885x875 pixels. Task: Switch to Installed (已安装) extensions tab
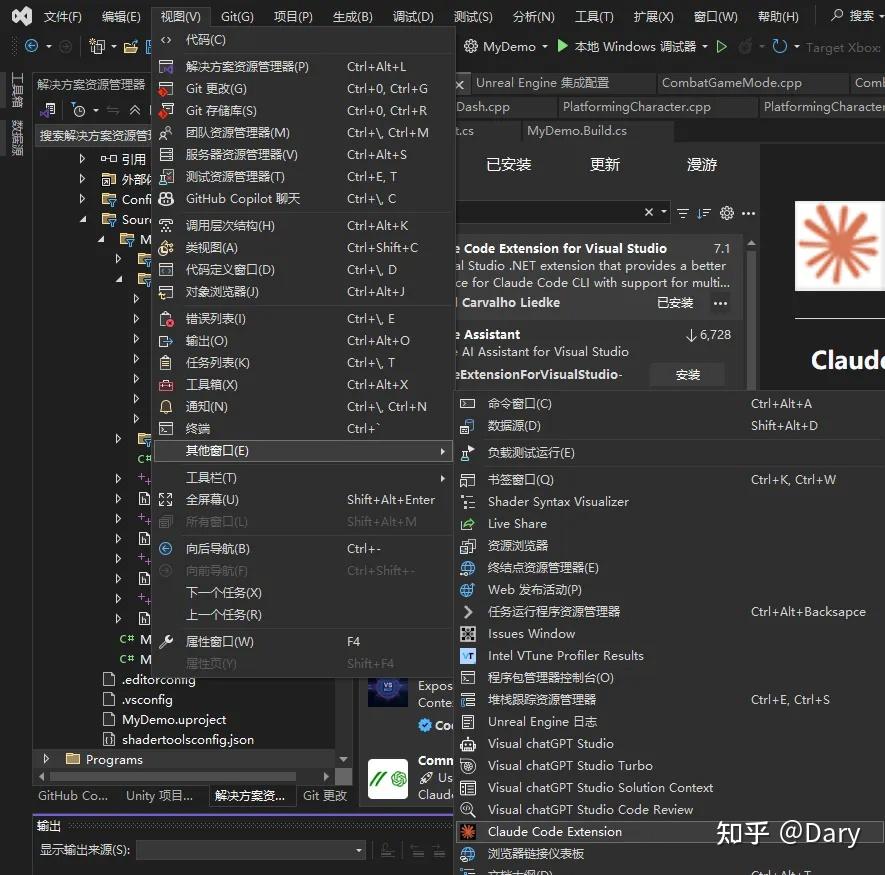(x=509, y=165)
